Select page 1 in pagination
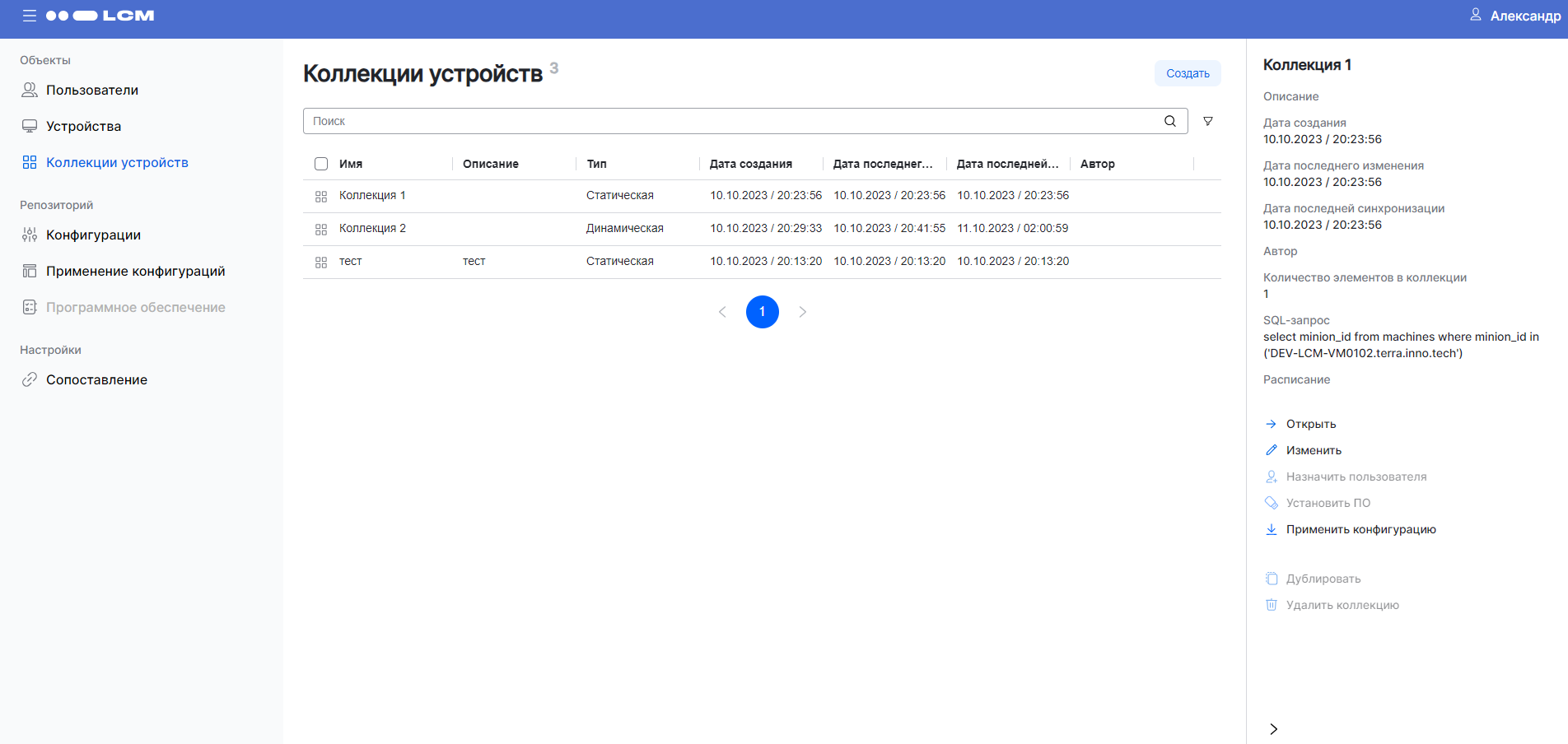The image size is (1568, 744). 763,312
